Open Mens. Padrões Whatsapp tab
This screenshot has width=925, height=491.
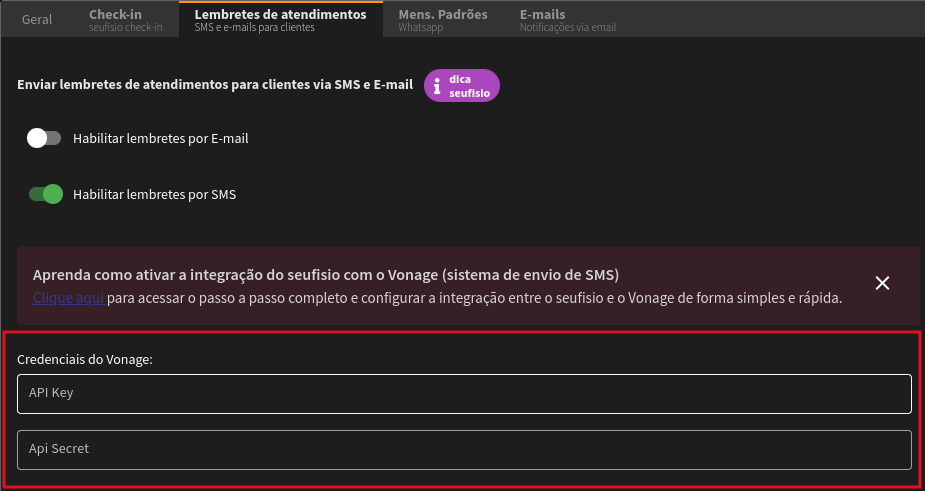coord(442,19)
